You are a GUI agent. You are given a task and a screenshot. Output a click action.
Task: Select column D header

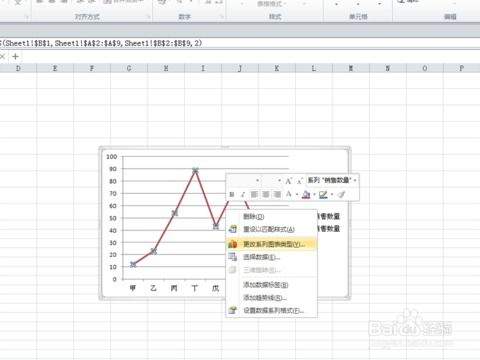click(x=18, y=68)
